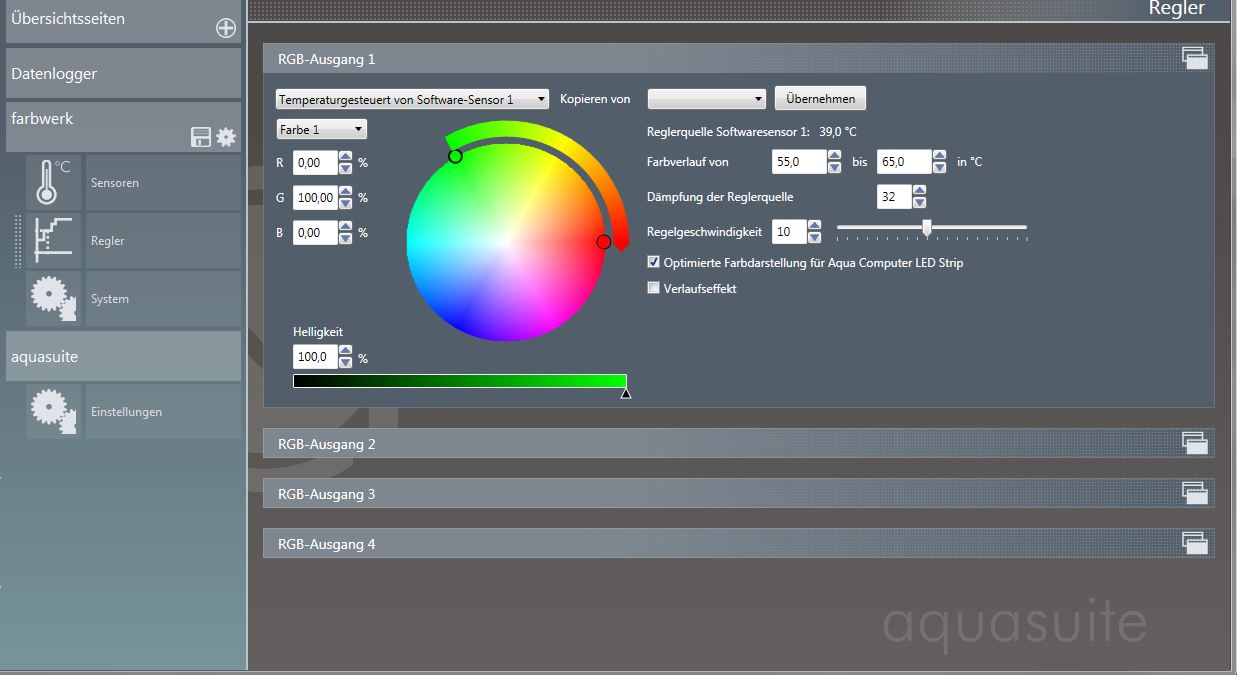Click the farbwerk save disk icon
The height and width of the screenshot is (675, 1237).
[x=201, y=138]
